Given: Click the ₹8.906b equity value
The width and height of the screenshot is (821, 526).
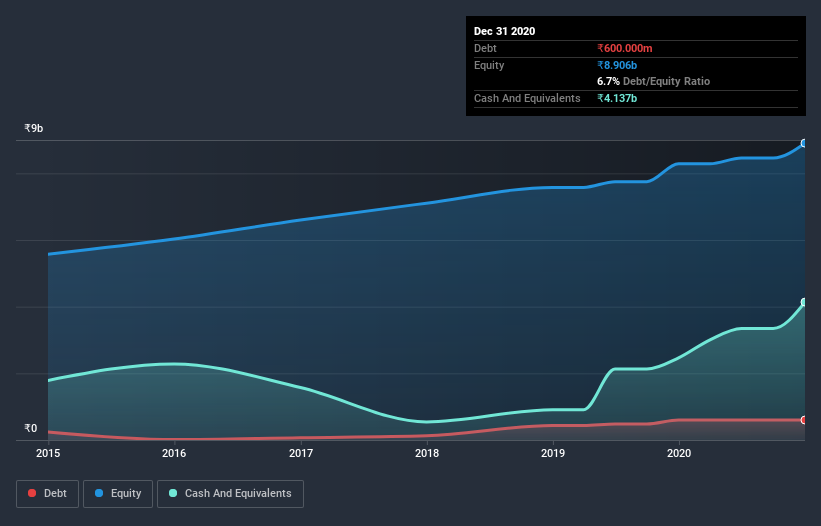Looking at the screenshot, I should pos(617,65).
